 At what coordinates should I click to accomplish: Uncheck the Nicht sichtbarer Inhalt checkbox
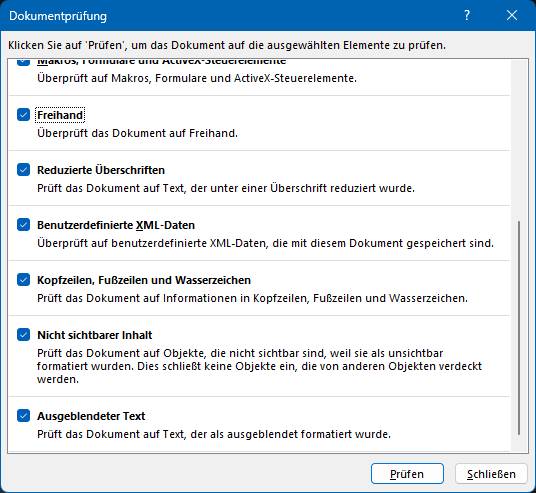pyautogui.click(x=23, y=335)
